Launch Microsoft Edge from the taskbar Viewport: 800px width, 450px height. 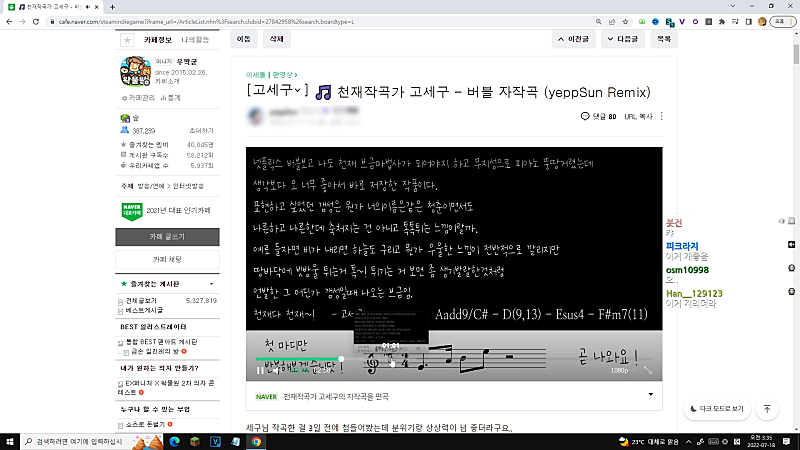click(174, 441)
